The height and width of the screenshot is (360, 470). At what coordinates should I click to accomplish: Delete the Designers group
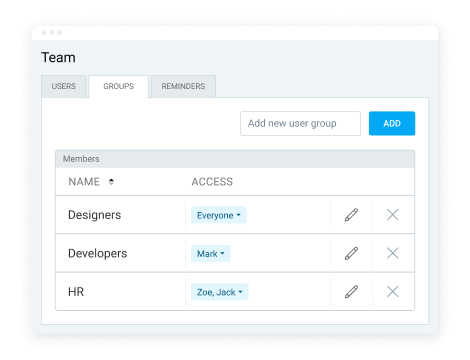(393, 215)
